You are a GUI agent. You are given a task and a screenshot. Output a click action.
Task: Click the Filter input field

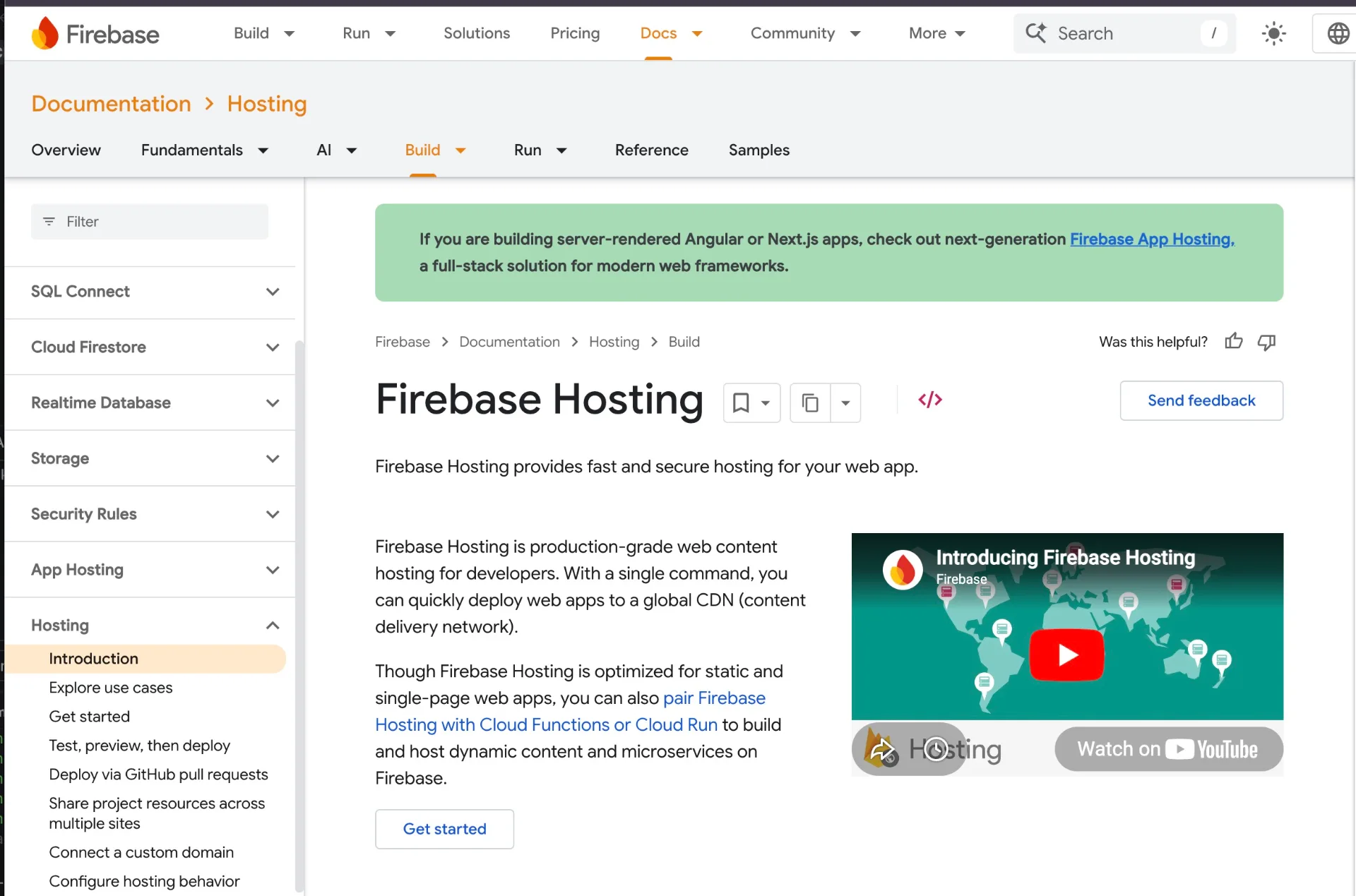[150, 222]
